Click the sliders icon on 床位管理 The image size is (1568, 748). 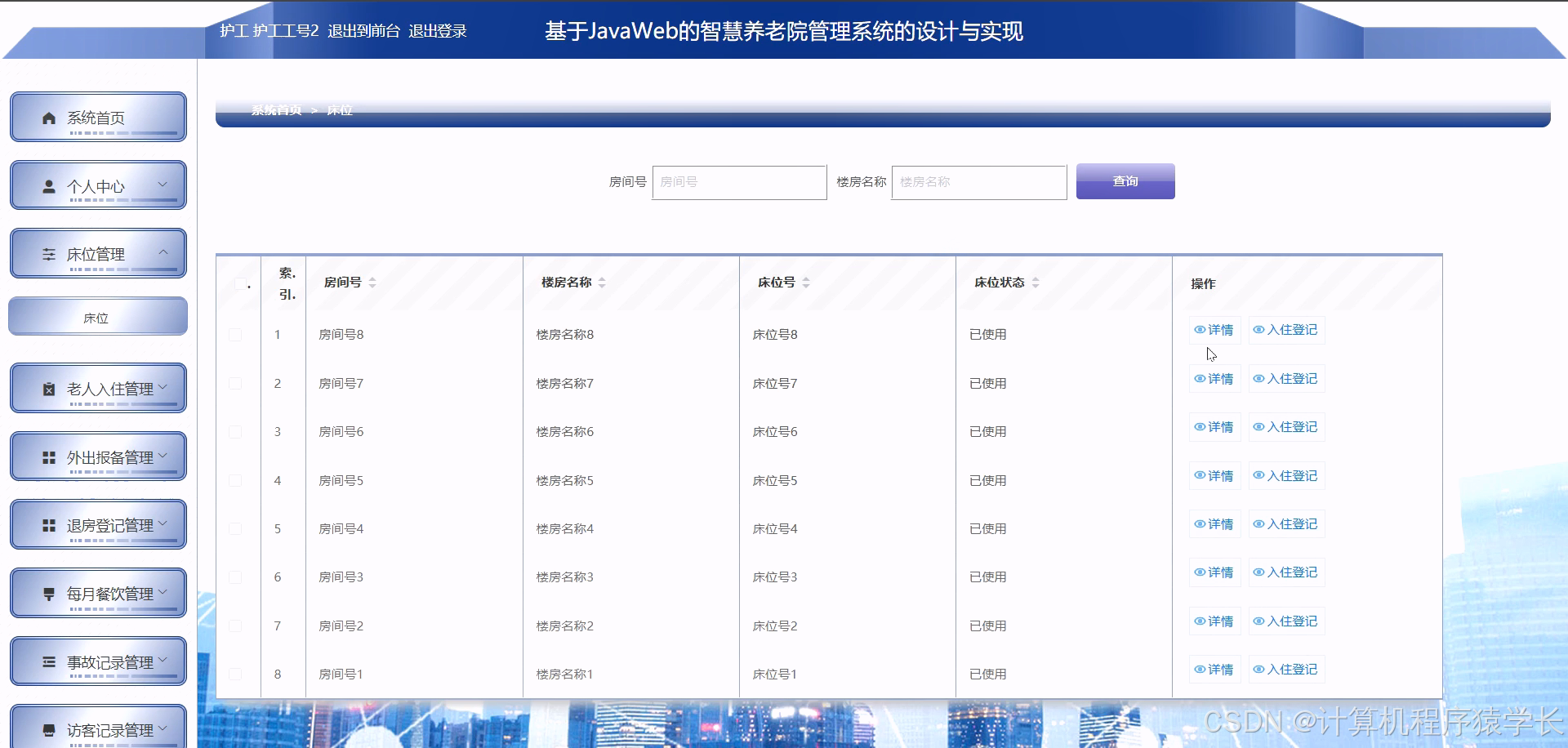47,254
